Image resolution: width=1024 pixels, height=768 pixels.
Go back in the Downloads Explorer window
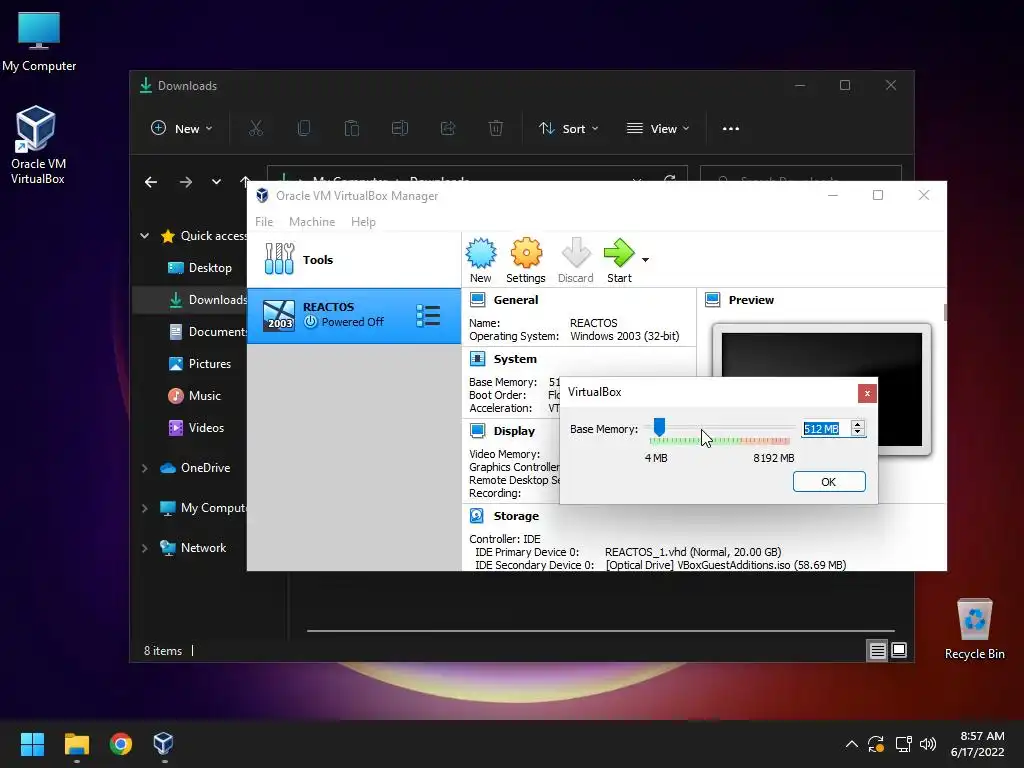tap(151, 182)
